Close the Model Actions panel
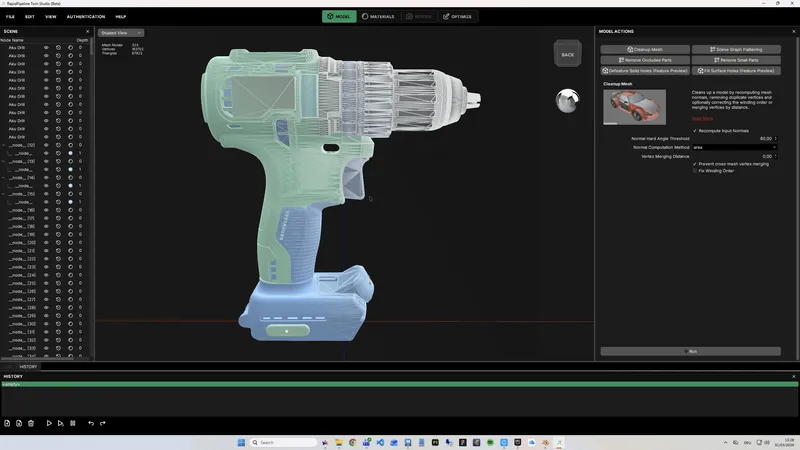Screen dimensions: 800x450 click(793, 31)
